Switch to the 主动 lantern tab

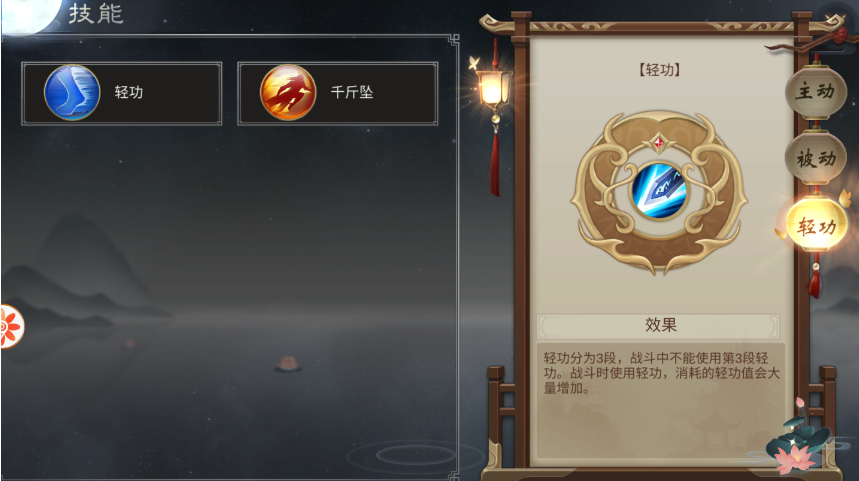pos(816,91)
